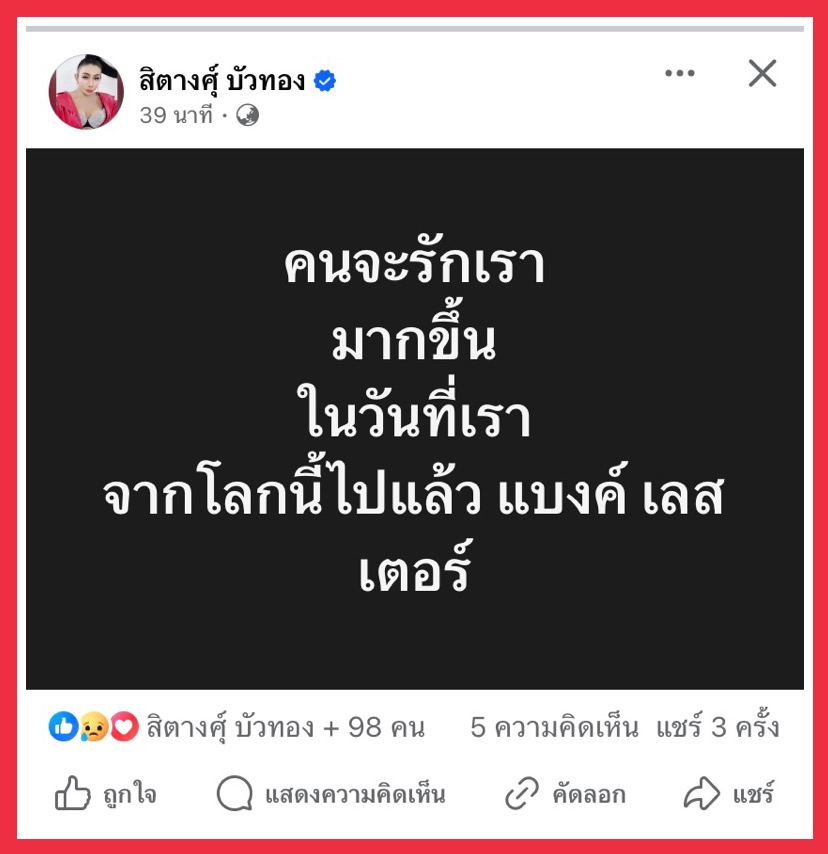
Task: Open the profile picture thumbnail
Action: coord(86,92)
